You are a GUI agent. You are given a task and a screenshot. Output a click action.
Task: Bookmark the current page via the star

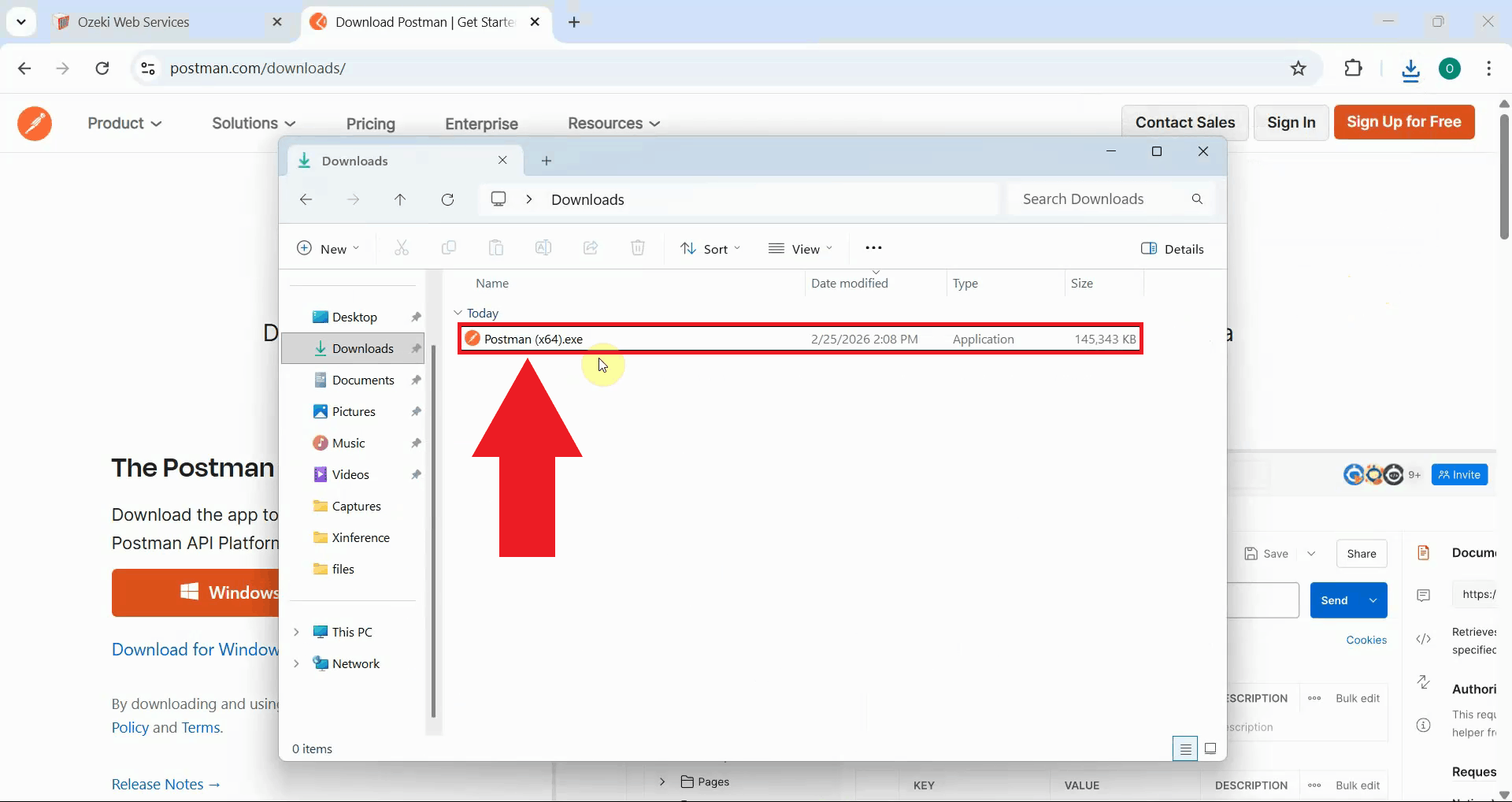click(x=1299, y=68)
